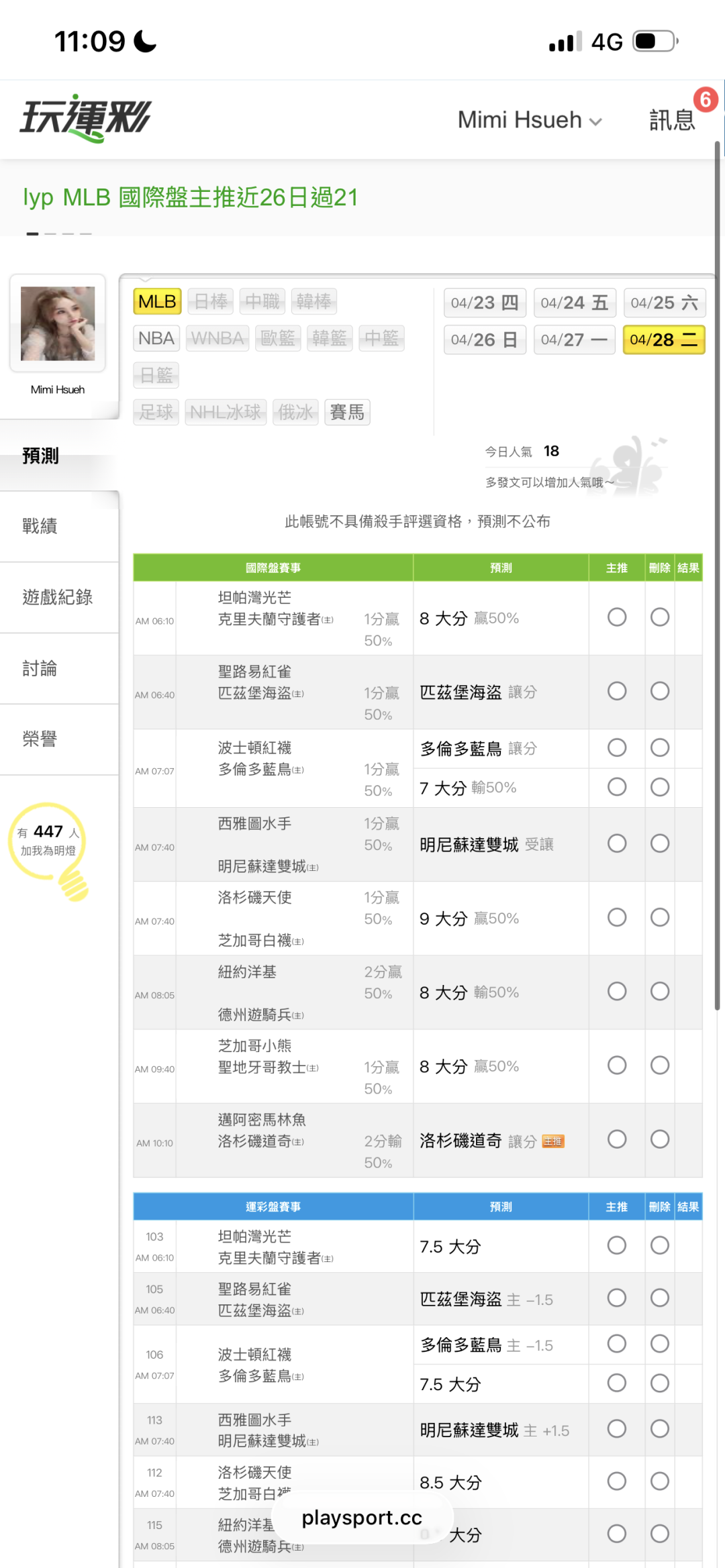Select the NBA league tab

[156, 338]
